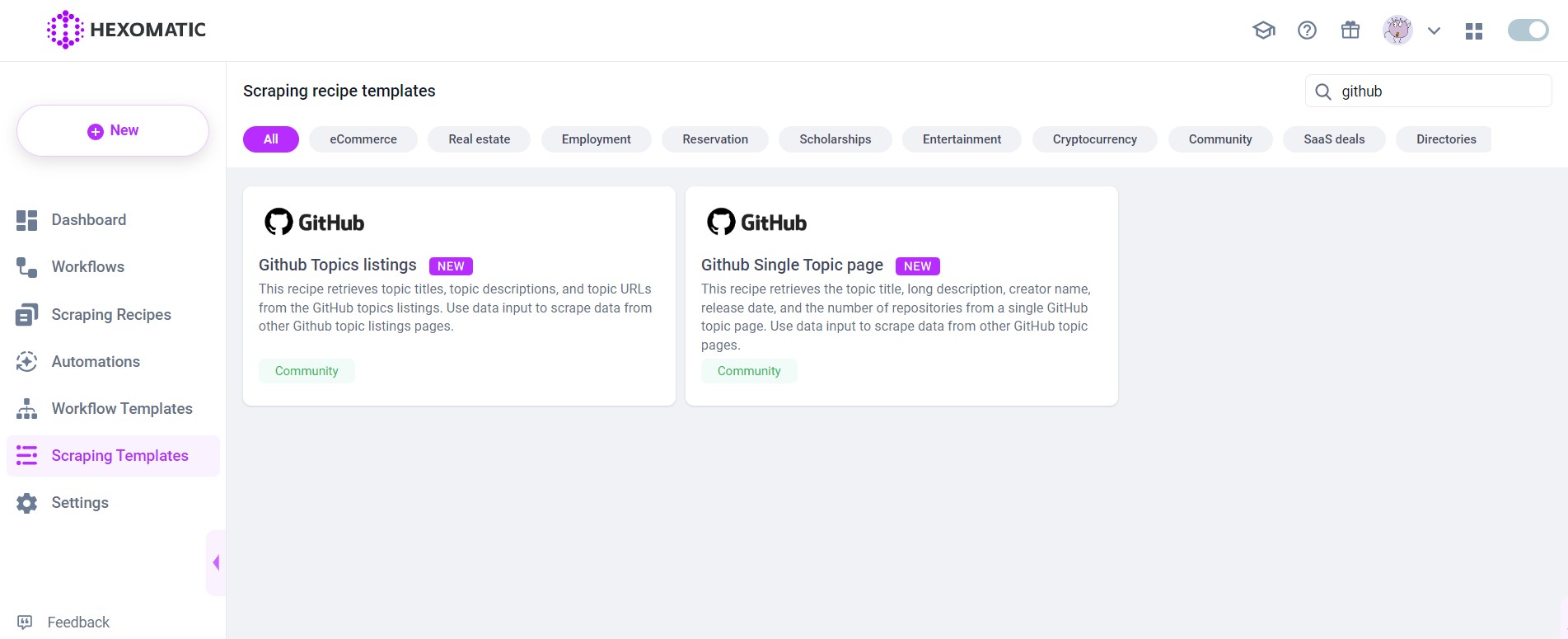Open the Github Single Topic page title

click(792, 265)
